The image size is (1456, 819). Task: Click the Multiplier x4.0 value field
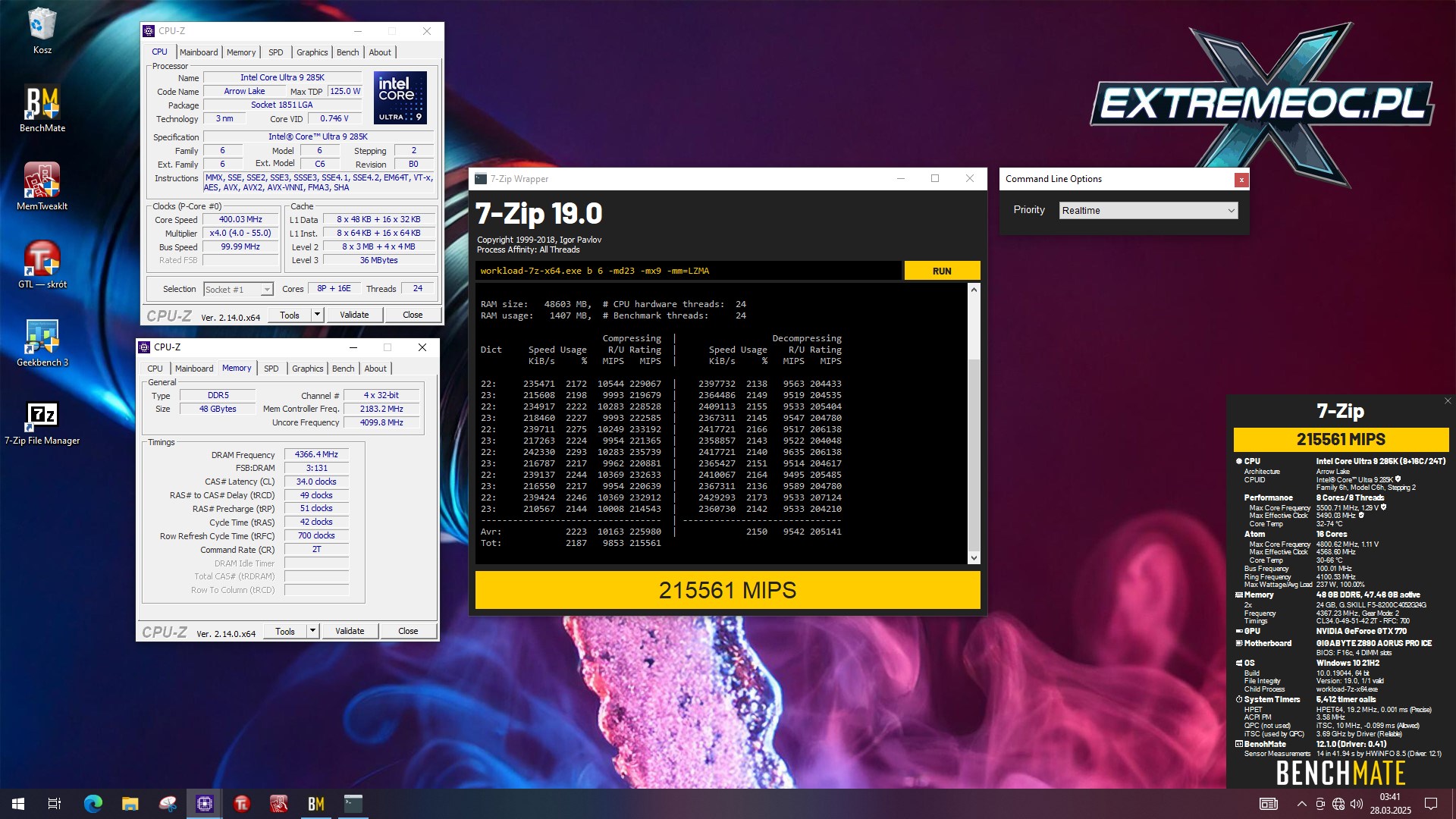tap(240, 233)
